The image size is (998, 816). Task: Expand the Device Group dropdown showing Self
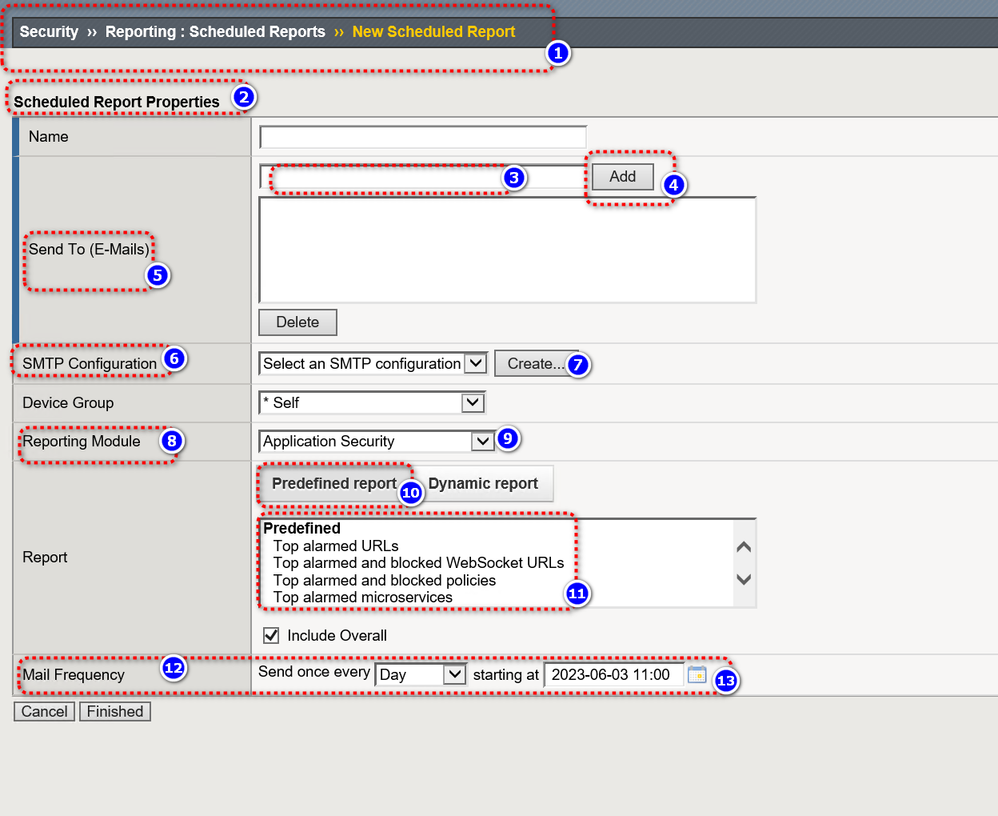point(372,403)
